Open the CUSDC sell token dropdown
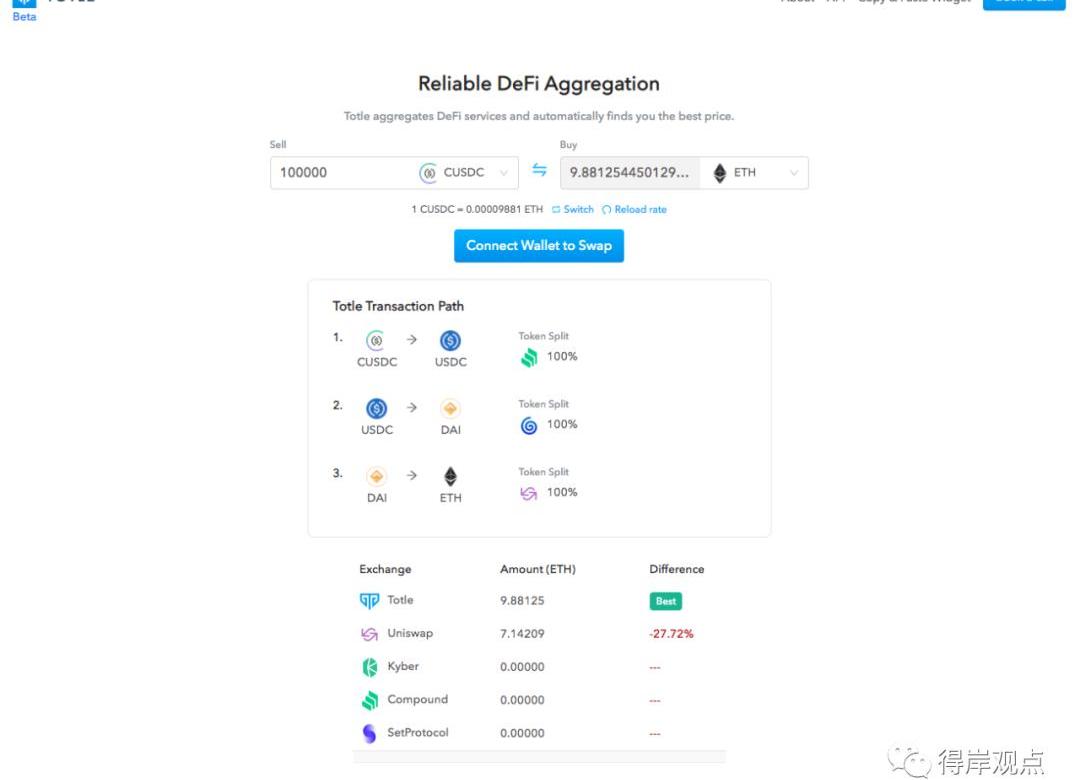This screenshot has height=780, width=1080. [465, 173]
